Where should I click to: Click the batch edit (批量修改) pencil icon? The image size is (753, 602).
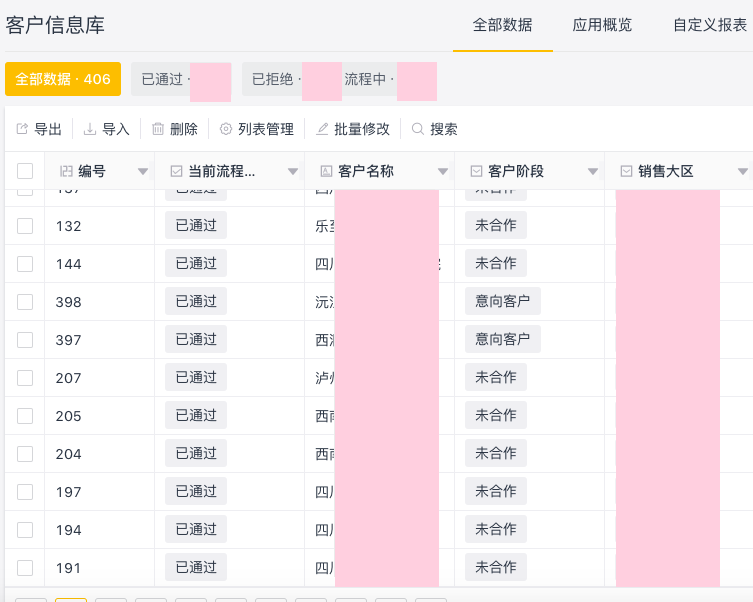click(322, 129)
